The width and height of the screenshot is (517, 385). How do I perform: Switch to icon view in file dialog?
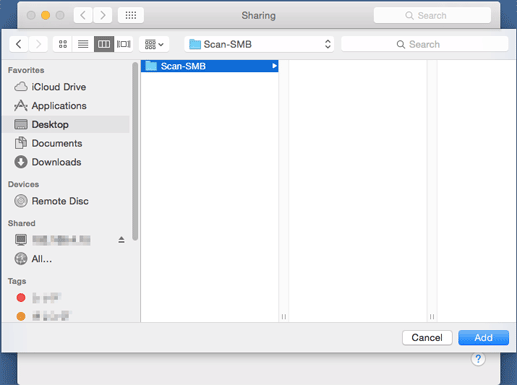pyautogui.click(x=63, y=44)
